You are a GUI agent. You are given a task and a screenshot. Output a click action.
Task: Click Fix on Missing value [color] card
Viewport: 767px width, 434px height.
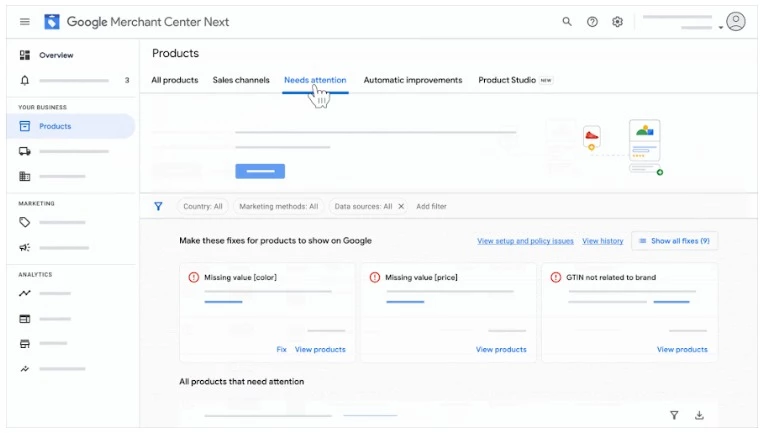click(x=281, y=349)
